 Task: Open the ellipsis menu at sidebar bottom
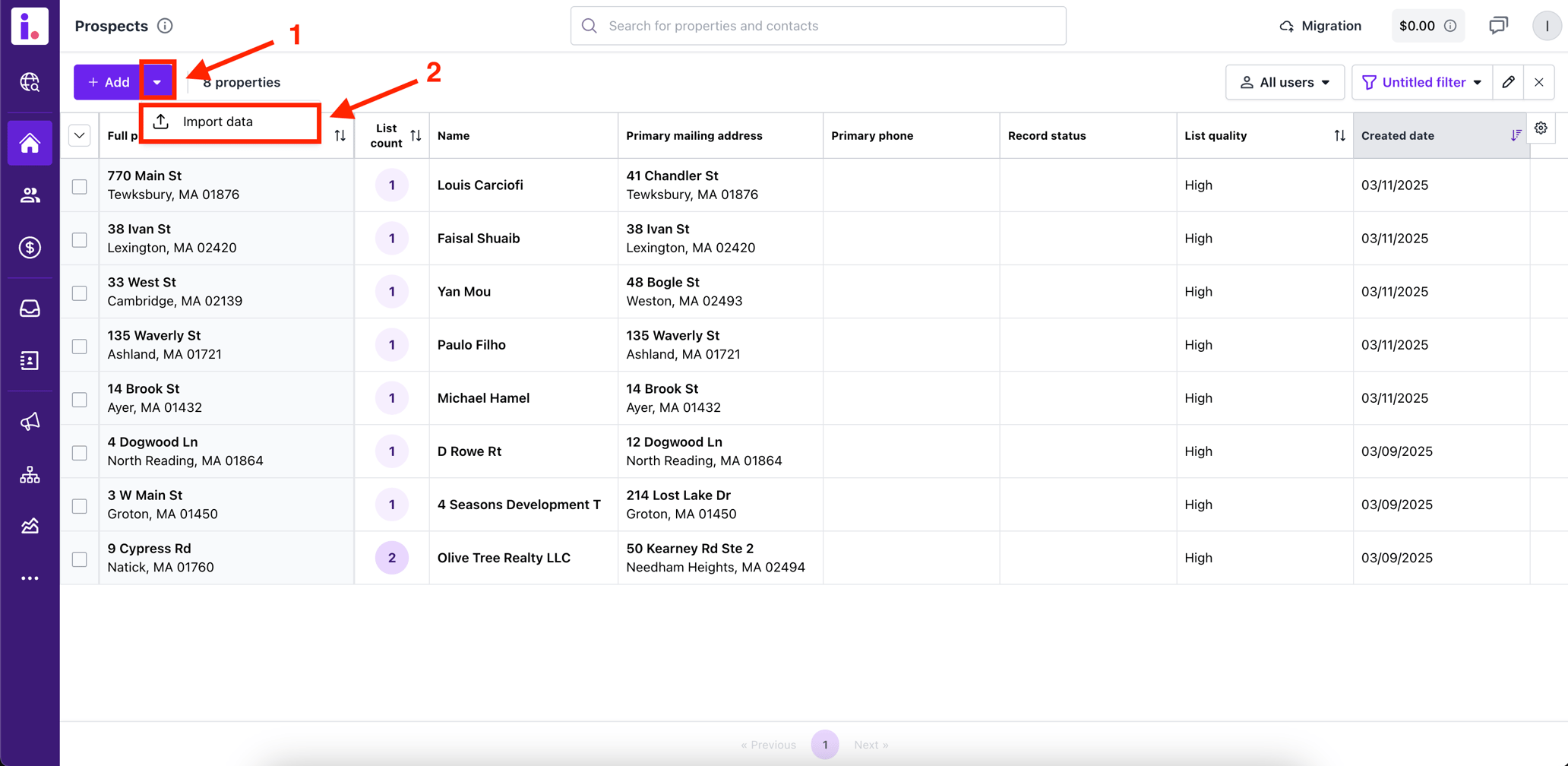coord(30,578)
